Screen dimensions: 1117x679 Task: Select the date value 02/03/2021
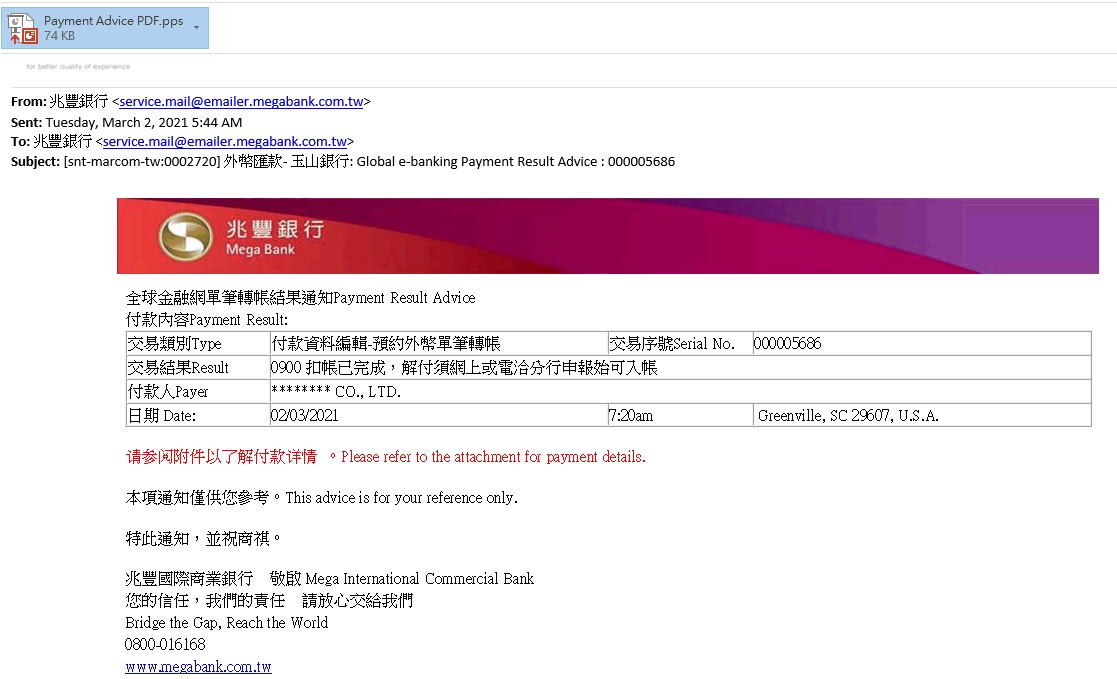304,415
